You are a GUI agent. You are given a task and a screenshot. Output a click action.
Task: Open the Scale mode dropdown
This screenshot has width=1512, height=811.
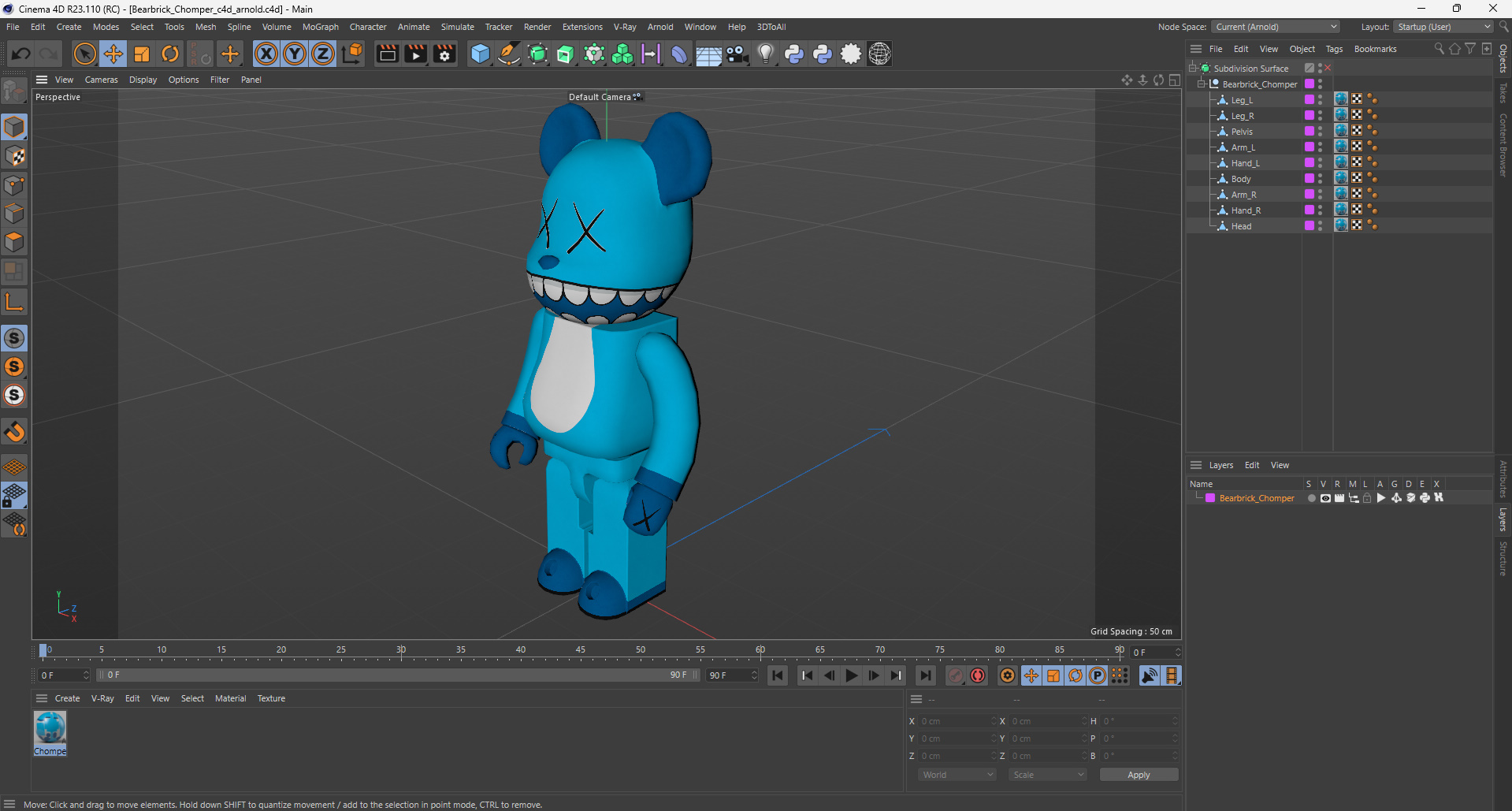1048,775
